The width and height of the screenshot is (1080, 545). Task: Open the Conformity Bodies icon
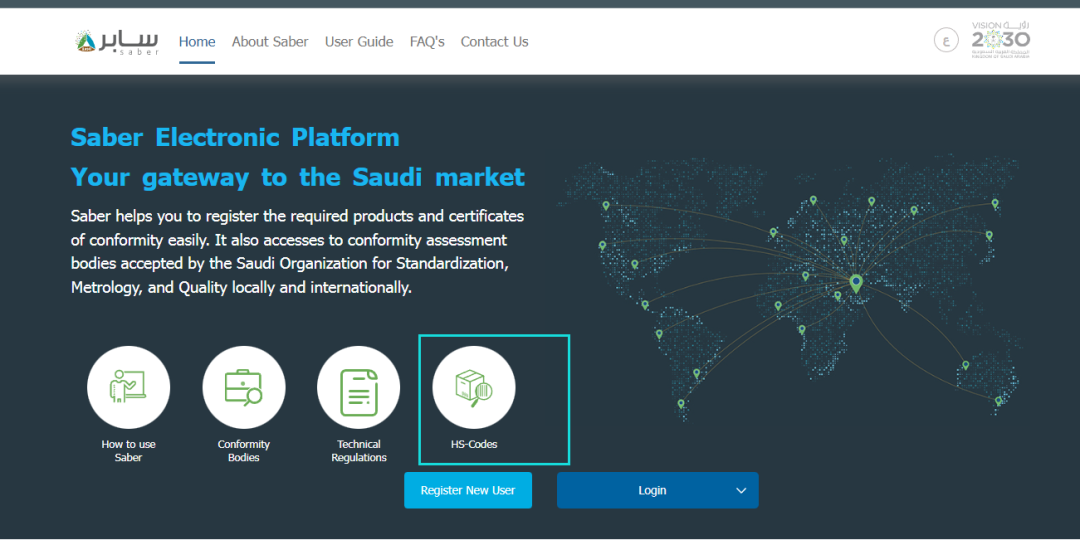point(244,387)
